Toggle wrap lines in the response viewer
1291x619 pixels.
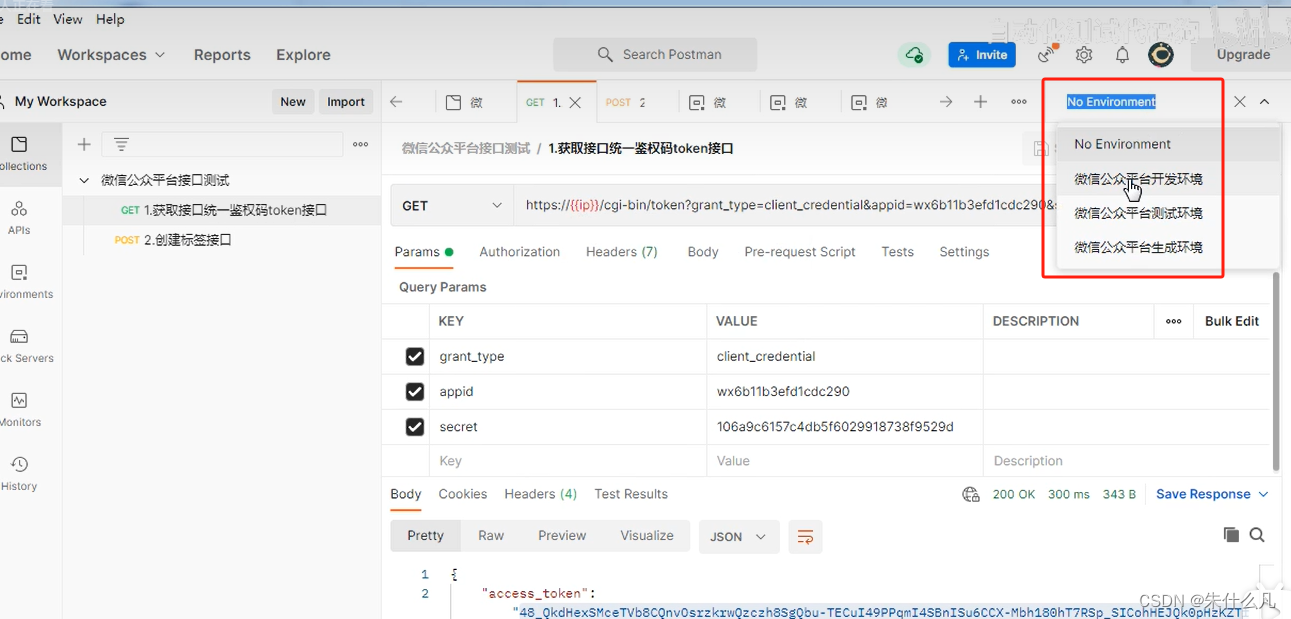coord(805,536)
